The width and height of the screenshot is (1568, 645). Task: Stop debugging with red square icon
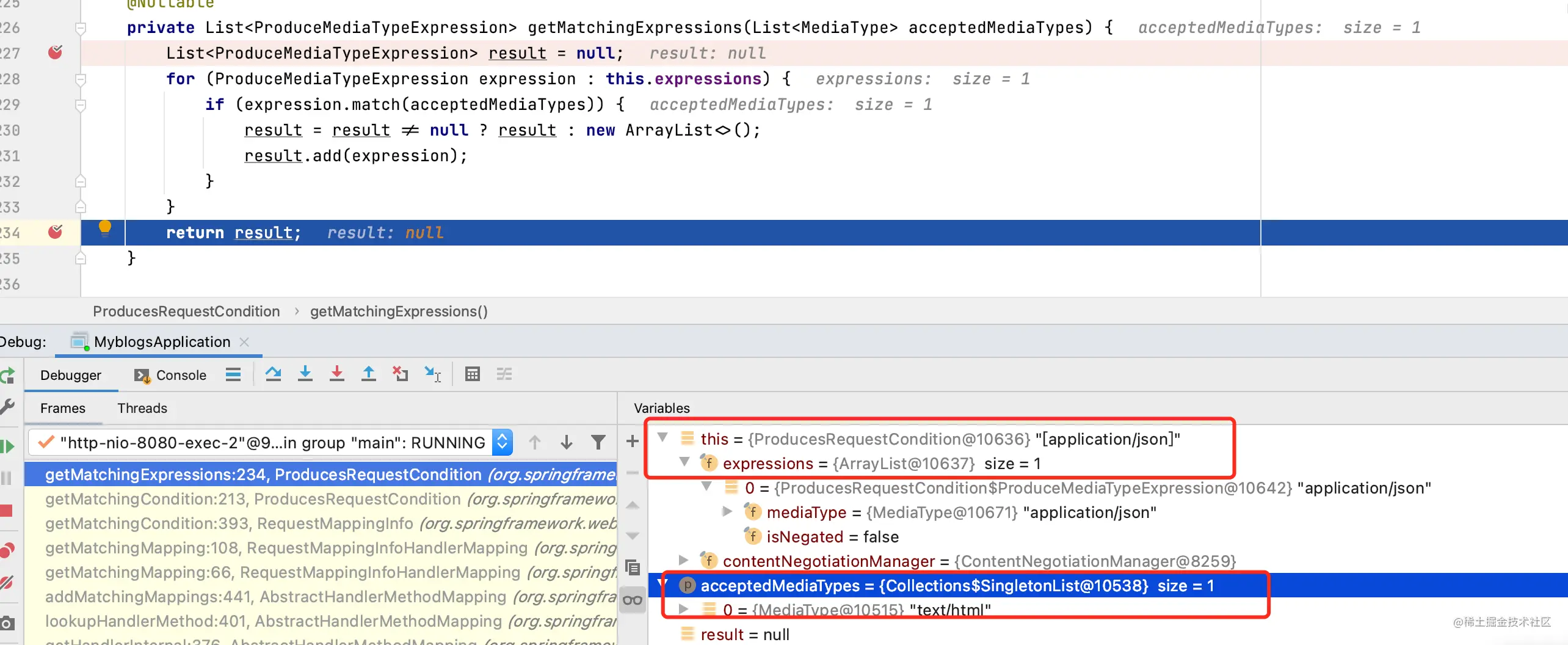tap(7, 510)
